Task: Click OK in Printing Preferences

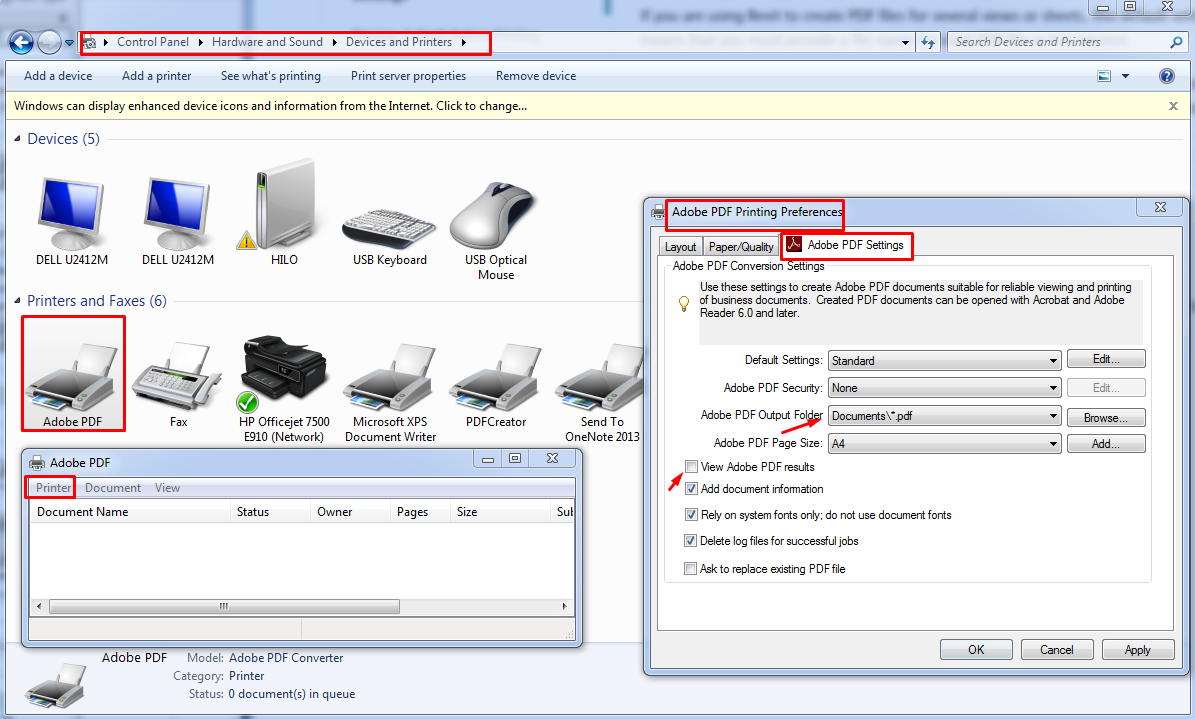Action: point(976,650)
